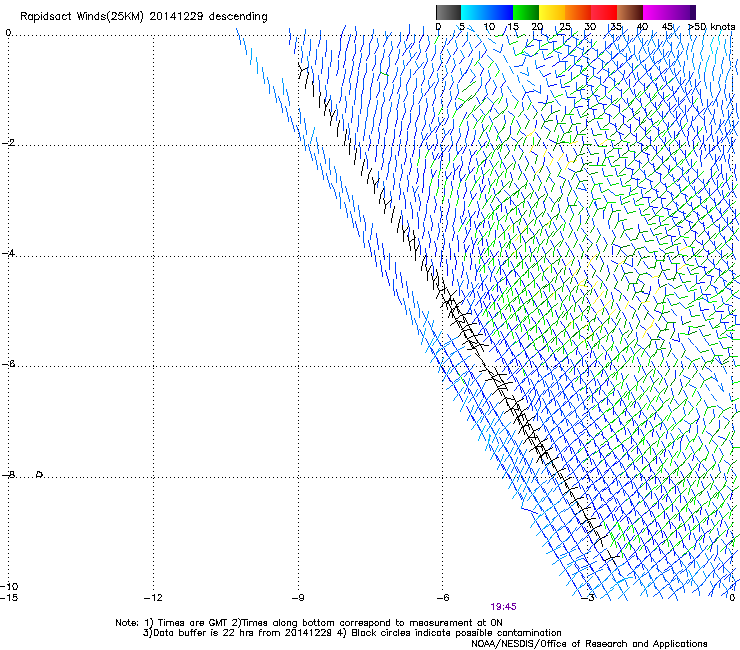Click the magenta 40-45 knots color swatch
The height and width of the screenshot is (650, 740).
(x=656, y=12)
